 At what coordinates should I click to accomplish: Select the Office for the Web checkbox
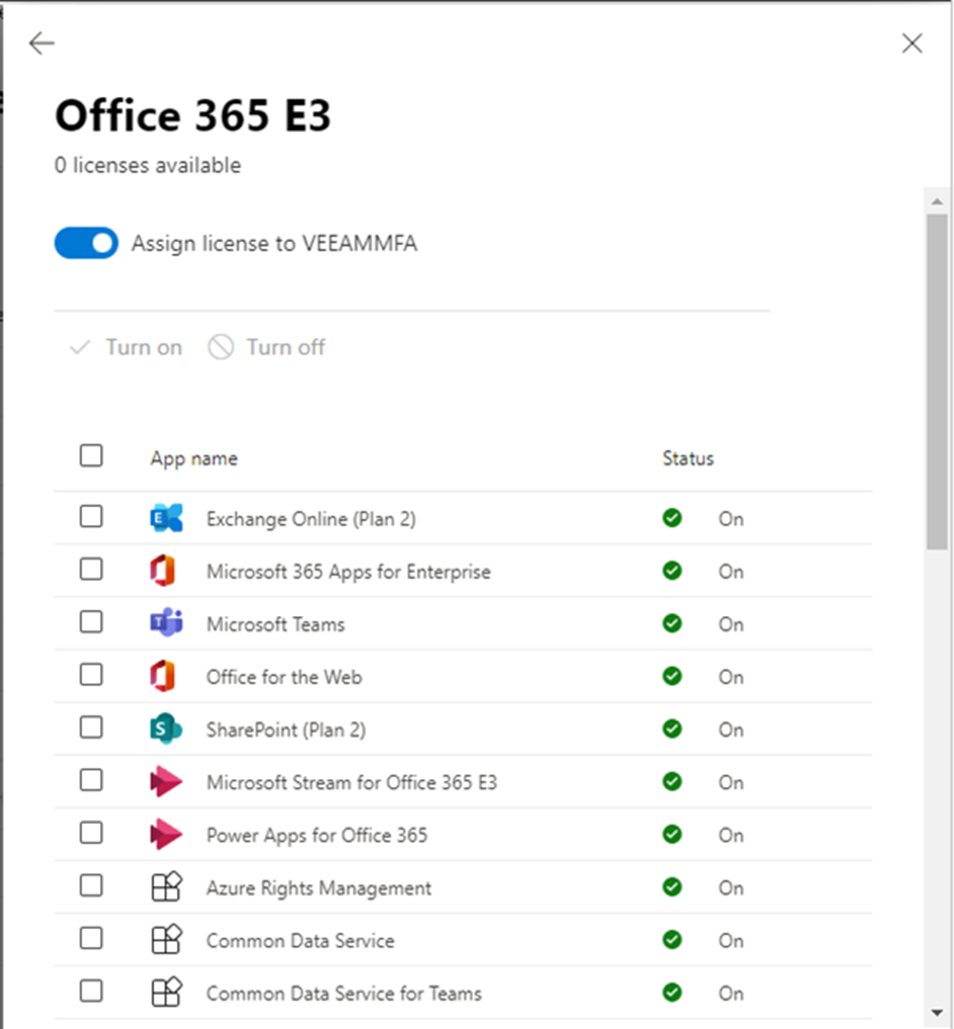[91, 675]
